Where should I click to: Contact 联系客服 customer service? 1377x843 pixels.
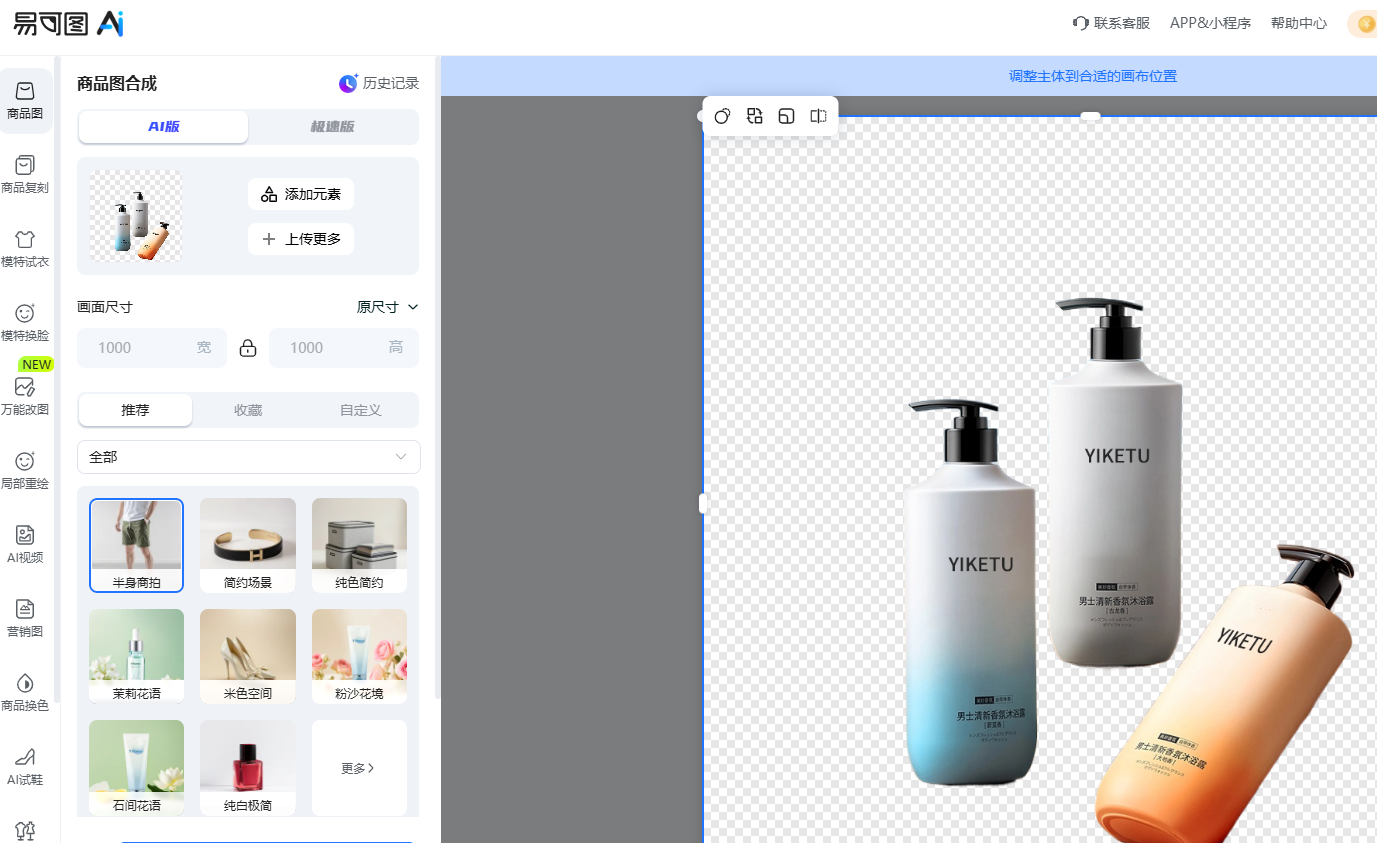[1111, 23]
